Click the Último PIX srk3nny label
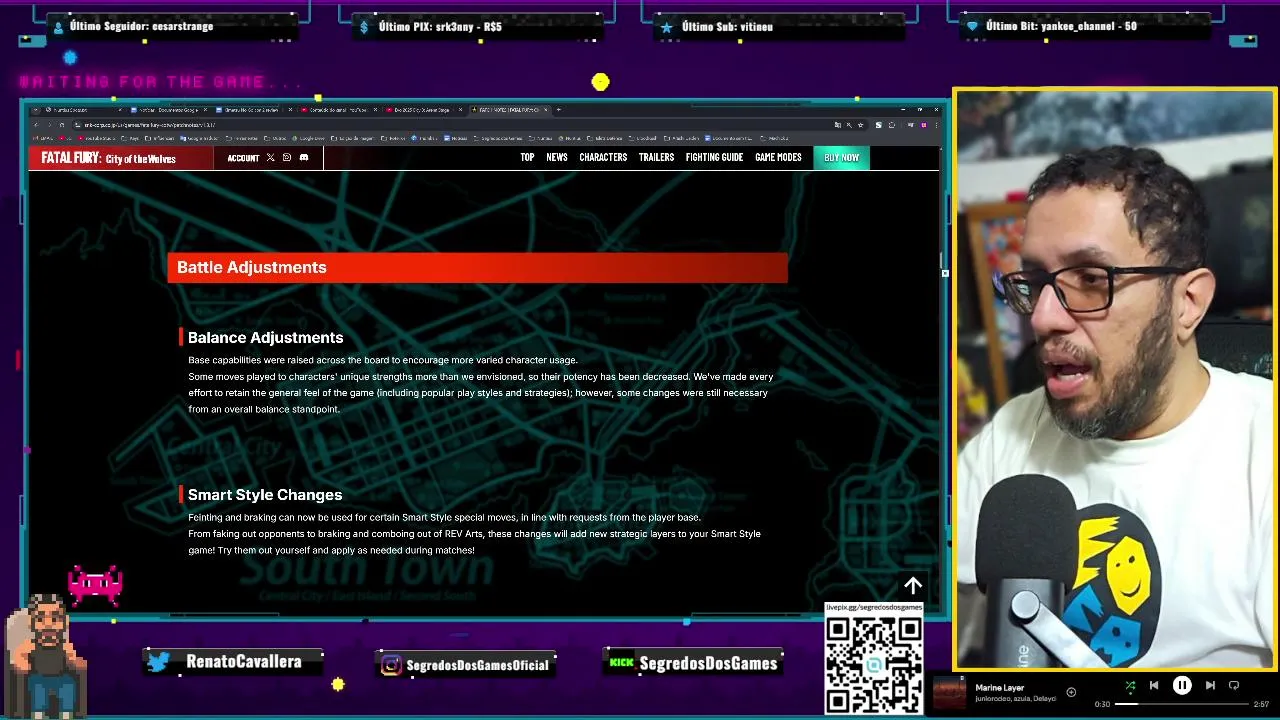 [440, 26]
